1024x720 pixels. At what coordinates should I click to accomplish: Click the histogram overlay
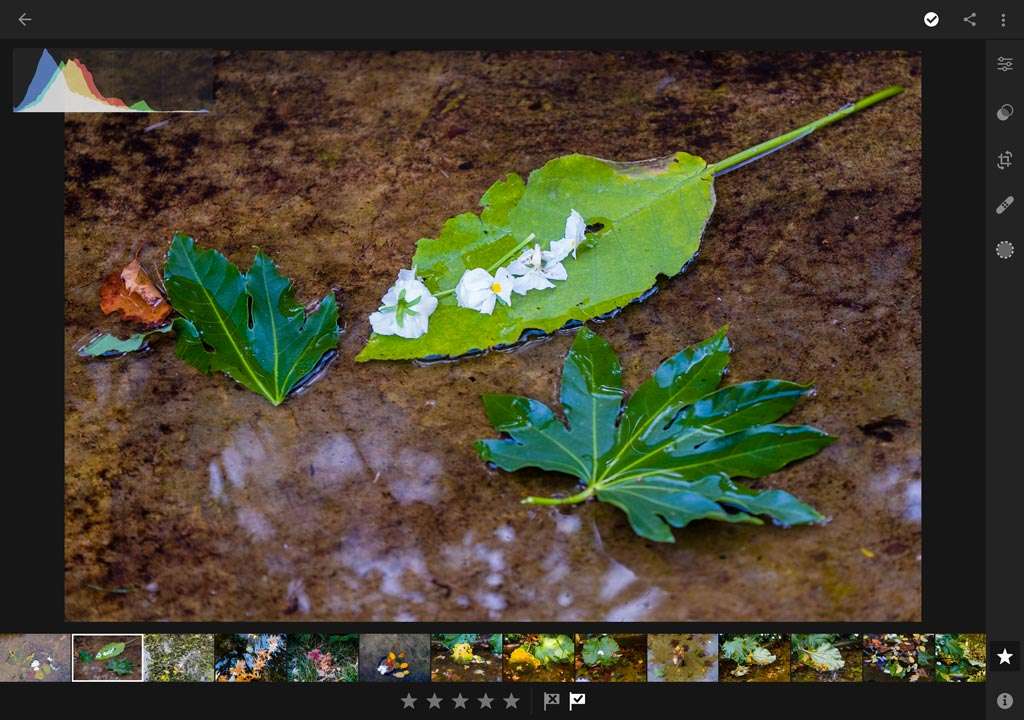point(112,80)
